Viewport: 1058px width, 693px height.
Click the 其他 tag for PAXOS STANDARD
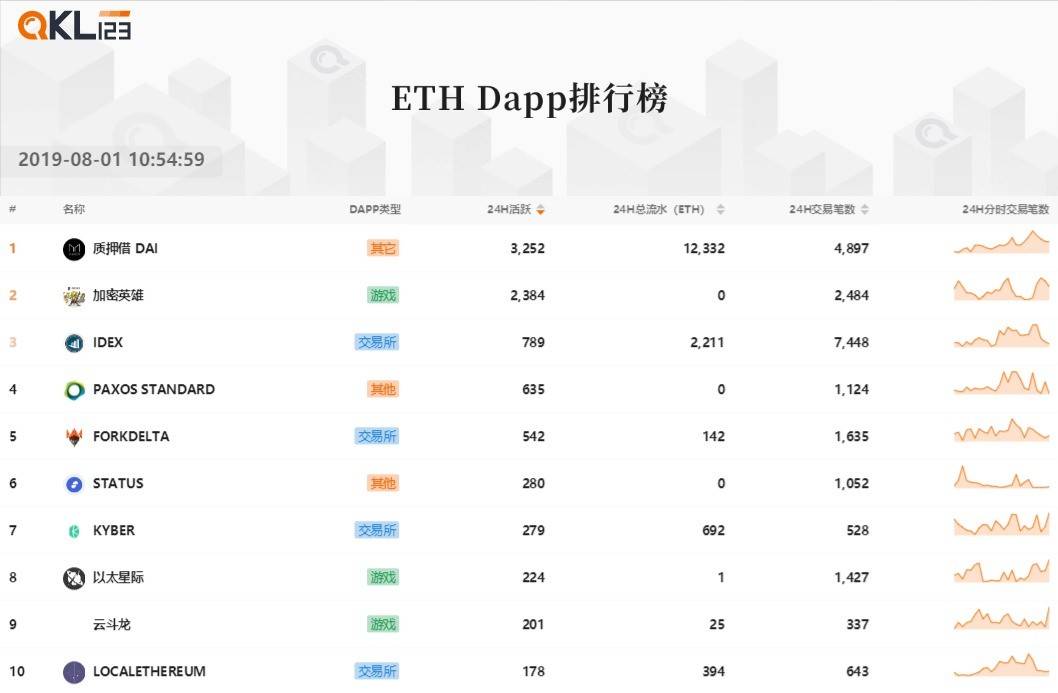[x=383, y=389]
